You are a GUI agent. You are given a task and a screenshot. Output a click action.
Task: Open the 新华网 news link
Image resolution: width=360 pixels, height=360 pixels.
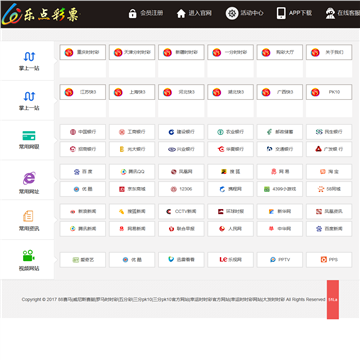click(280, 211)
